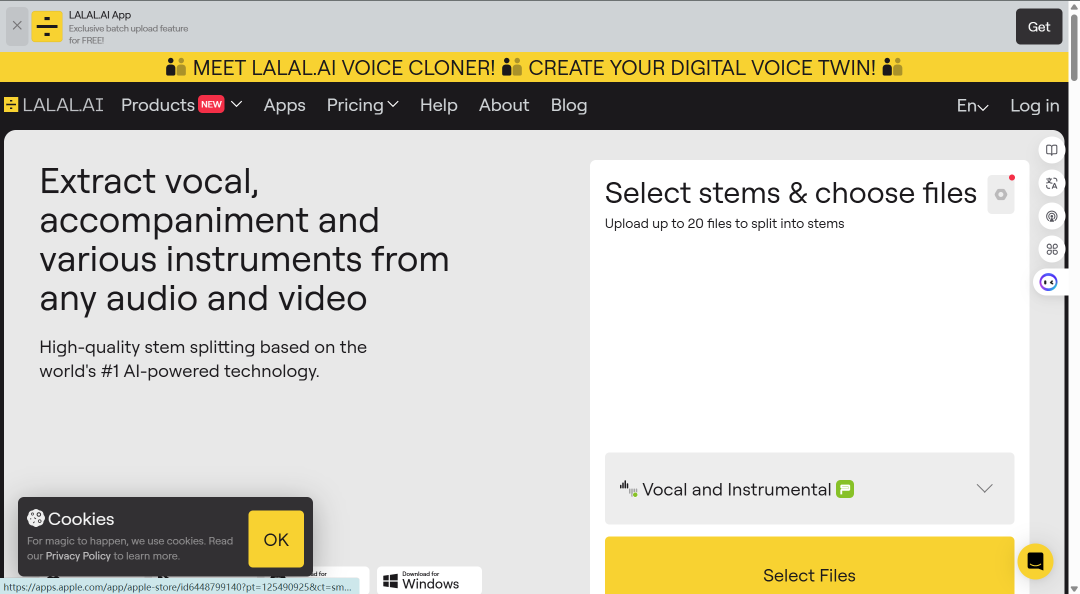This screenshot has width=1080, height=594.
Task: Open the Apps menu item
Action: click(284, 105)
